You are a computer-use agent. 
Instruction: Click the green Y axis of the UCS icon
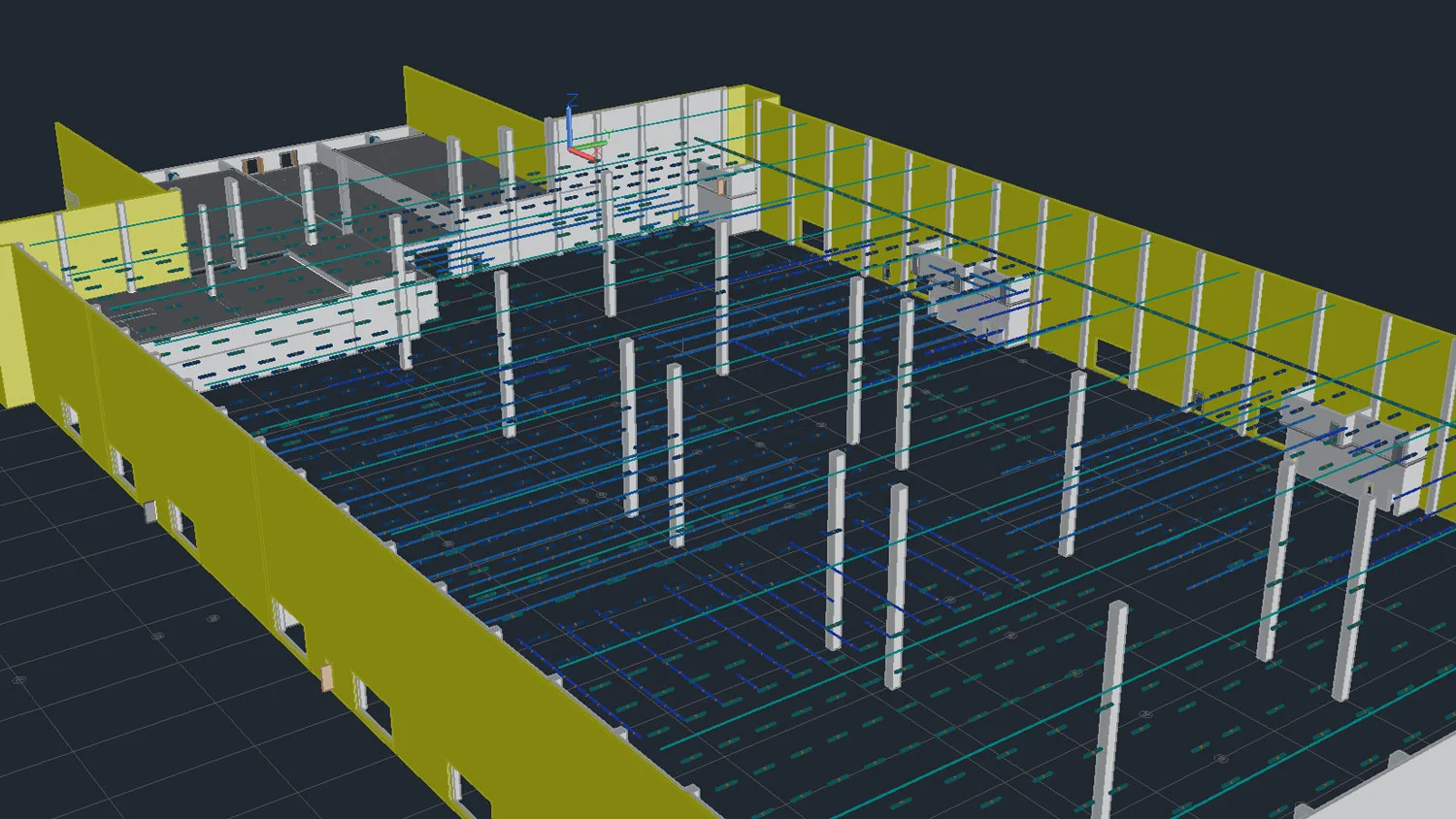590,145
